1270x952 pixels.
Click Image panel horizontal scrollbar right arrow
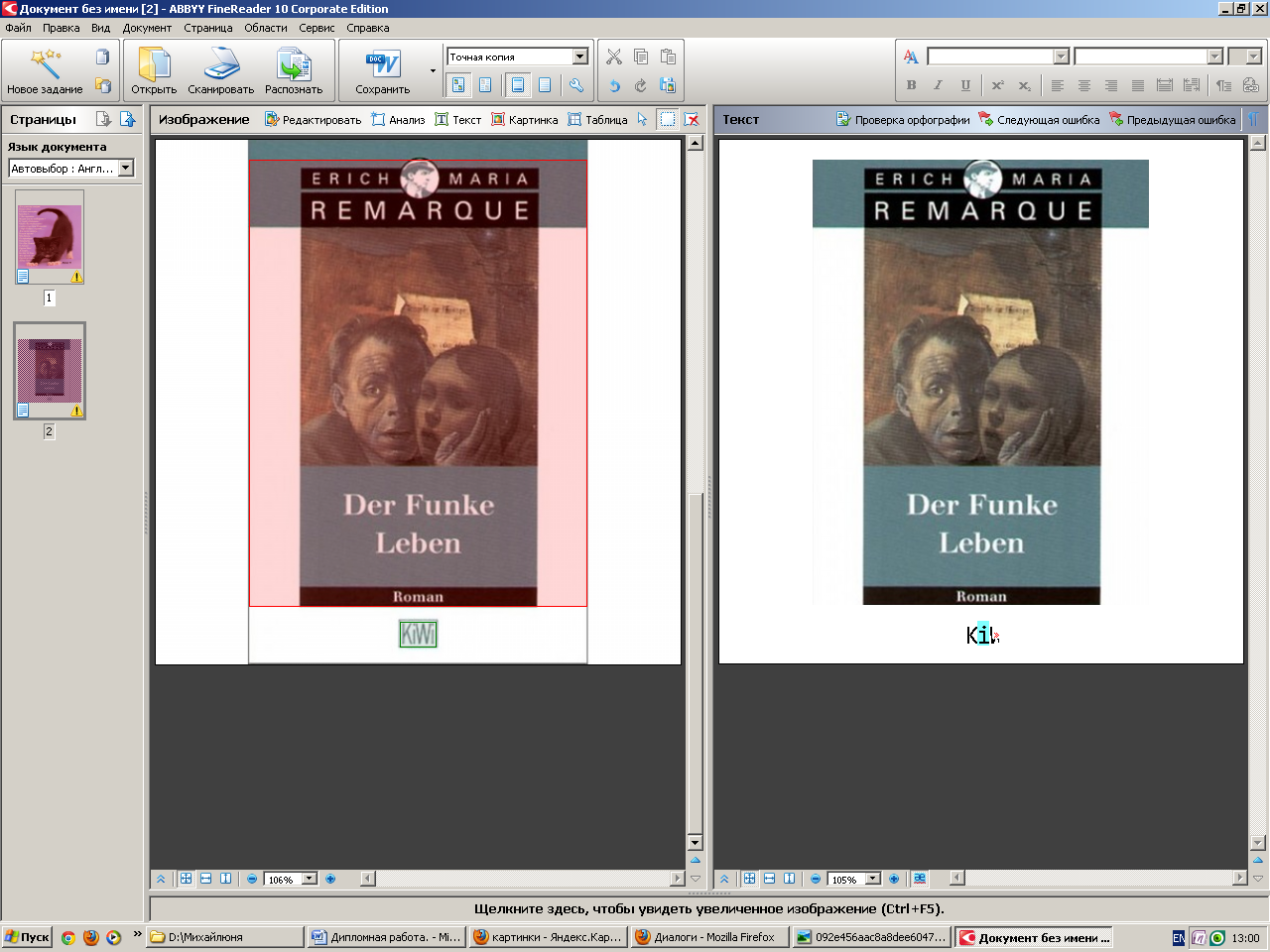pos(678,879)
